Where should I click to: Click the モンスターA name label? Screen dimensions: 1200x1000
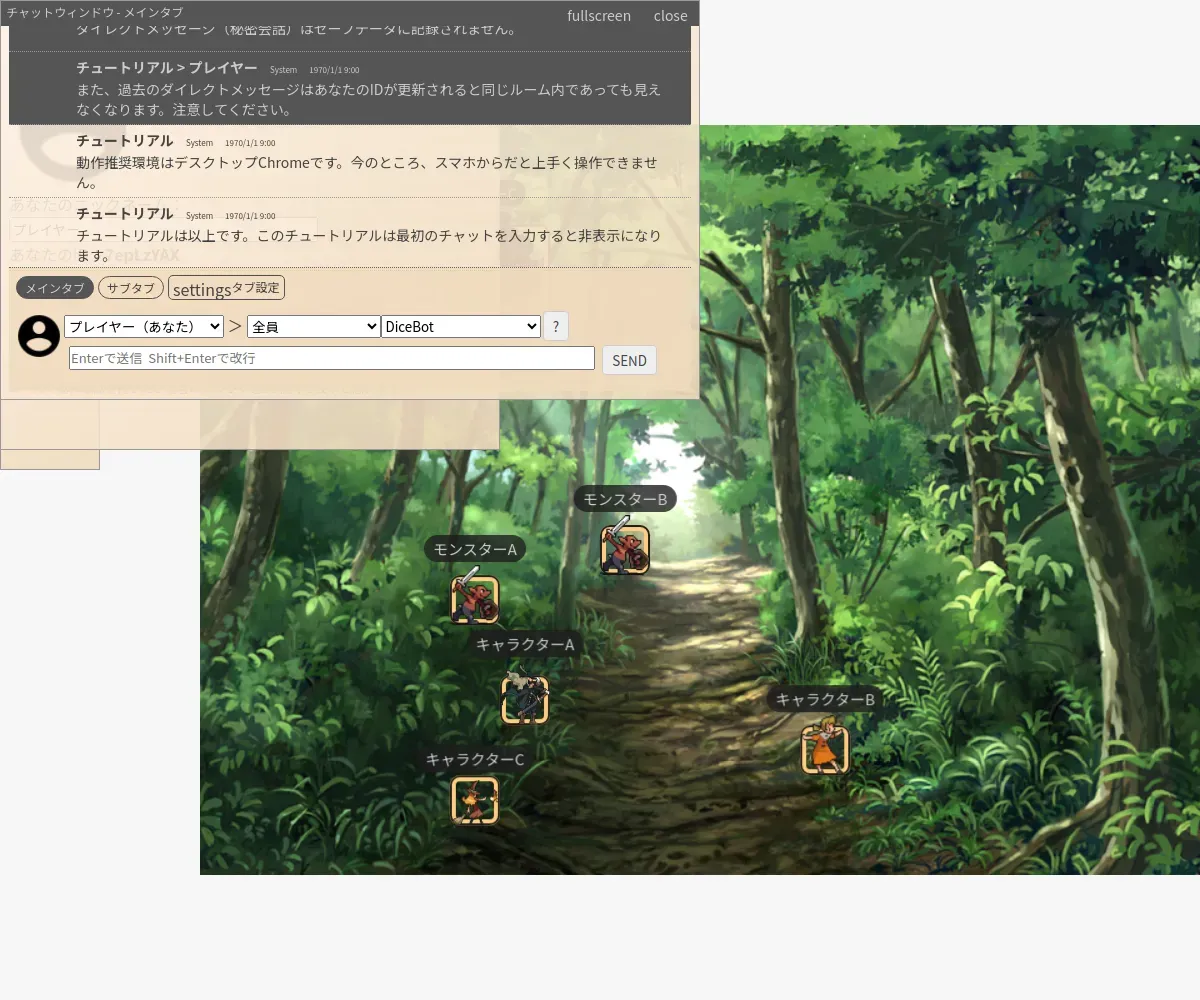pos(475,549)
